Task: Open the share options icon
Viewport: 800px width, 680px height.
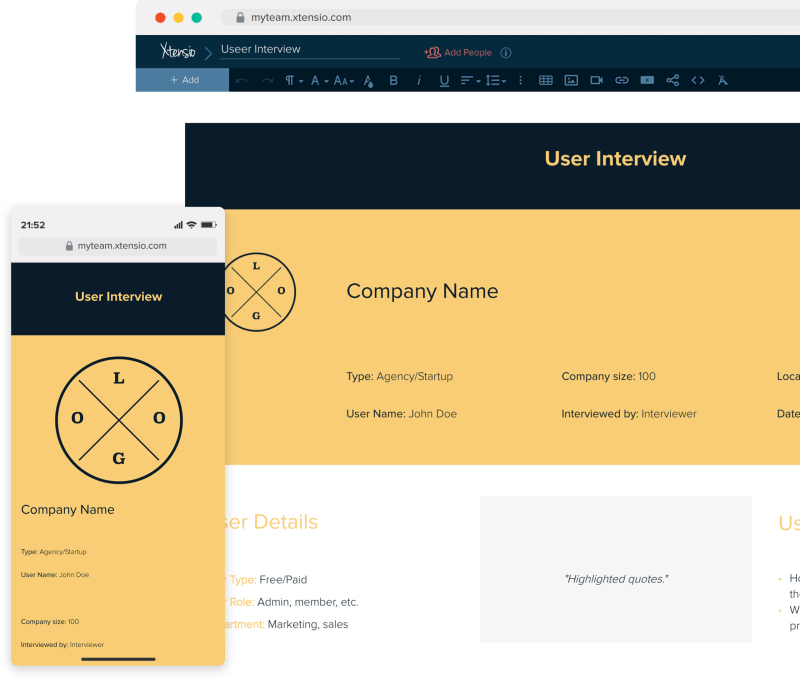Action: [673, 80]
